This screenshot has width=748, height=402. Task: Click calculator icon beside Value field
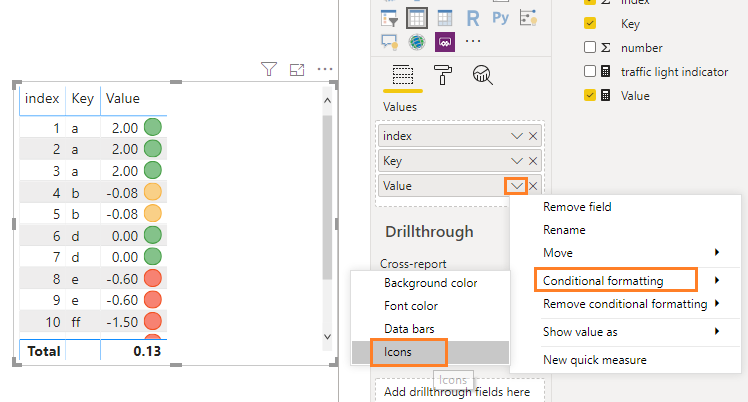pos(605,95)
